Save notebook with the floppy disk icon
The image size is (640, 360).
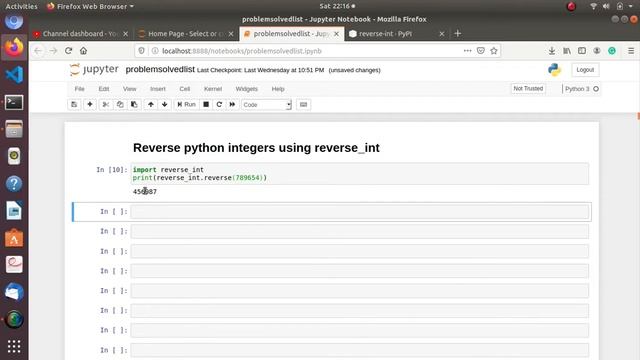click(x=74, y=104)
